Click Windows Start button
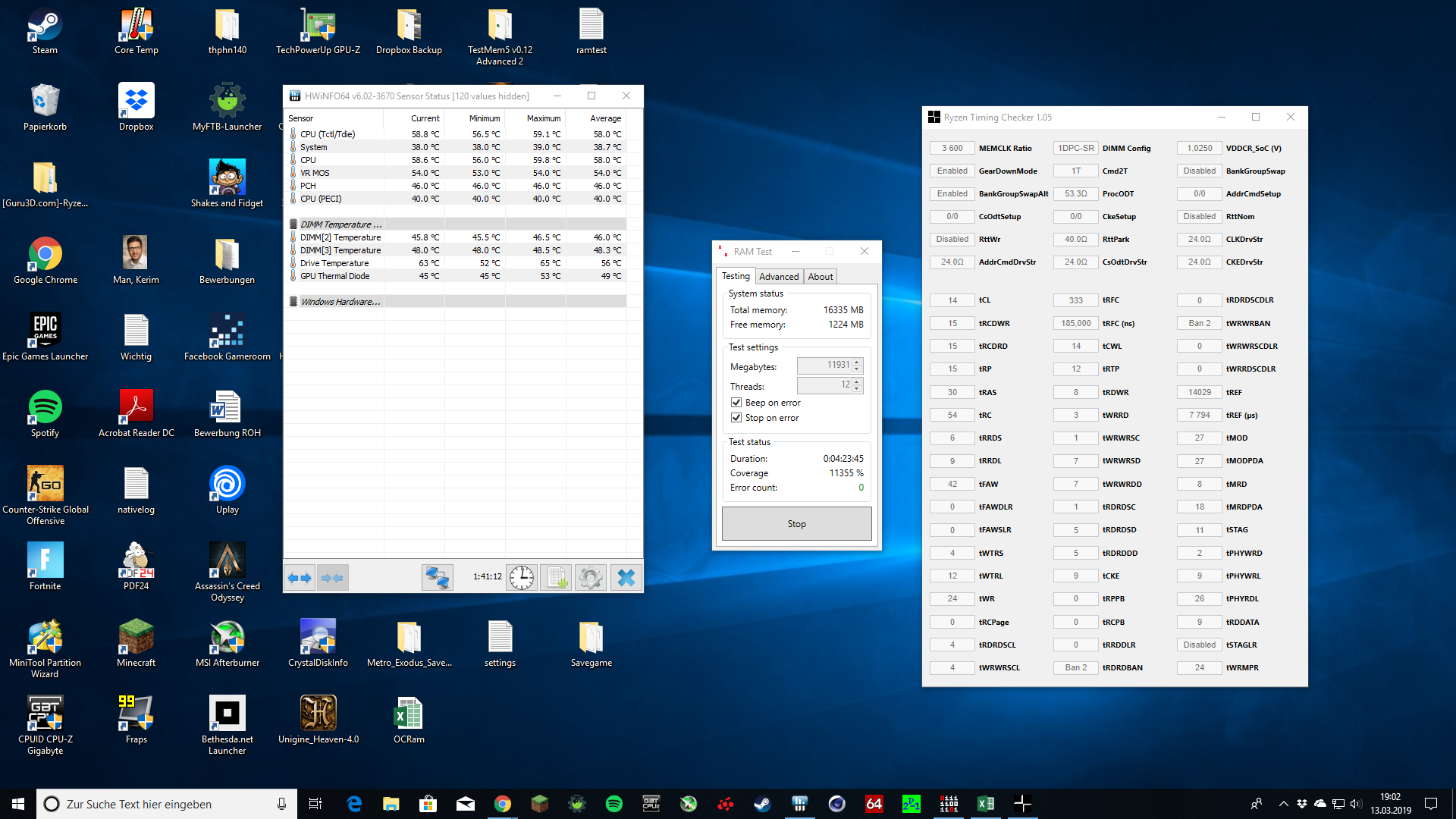The width and height of the screenshot is (1456, 819). pyautogui.click(x=18, y=804)
